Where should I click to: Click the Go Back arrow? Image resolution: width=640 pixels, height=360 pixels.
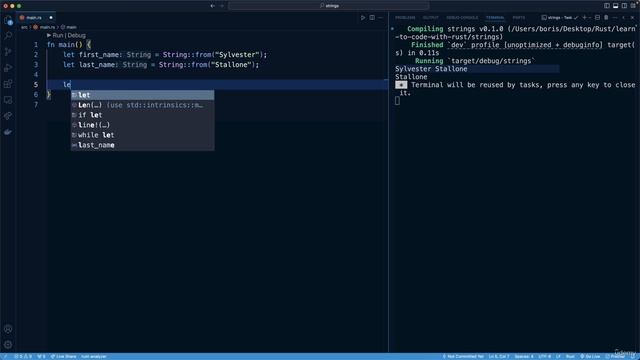[x=212, y=6]
